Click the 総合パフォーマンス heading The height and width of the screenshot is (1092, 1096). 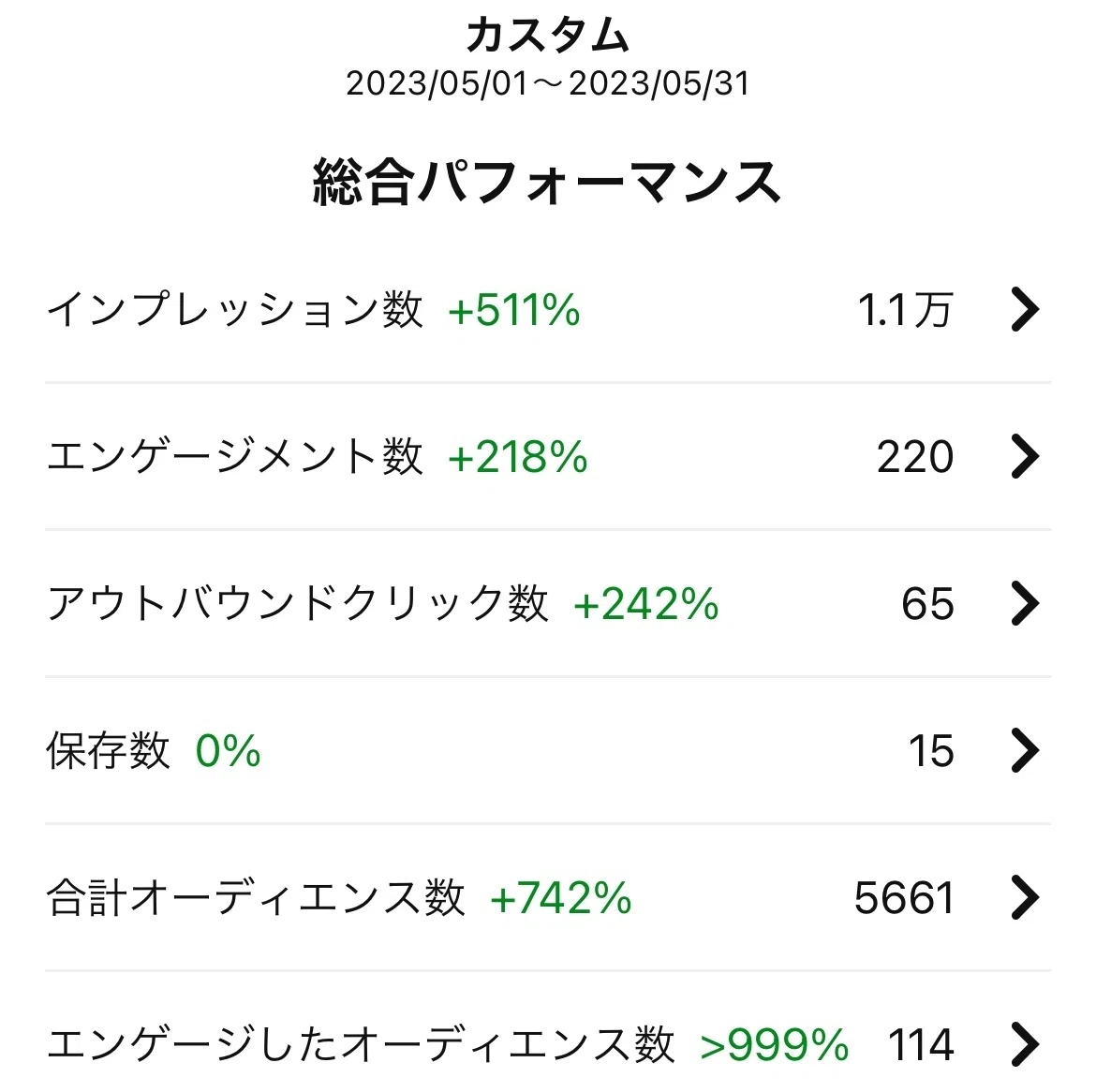coord(547,182)
